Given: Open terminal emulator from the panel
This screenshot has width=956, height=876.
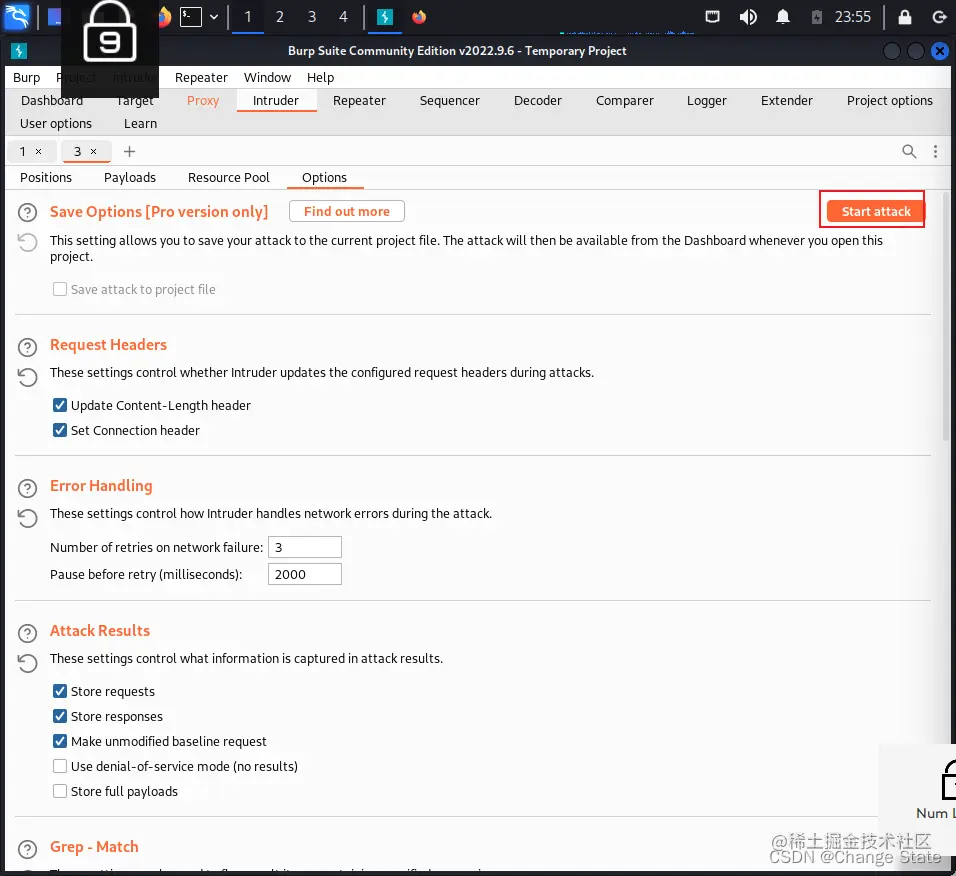Looking at the screenshot, I should point(190,16).
